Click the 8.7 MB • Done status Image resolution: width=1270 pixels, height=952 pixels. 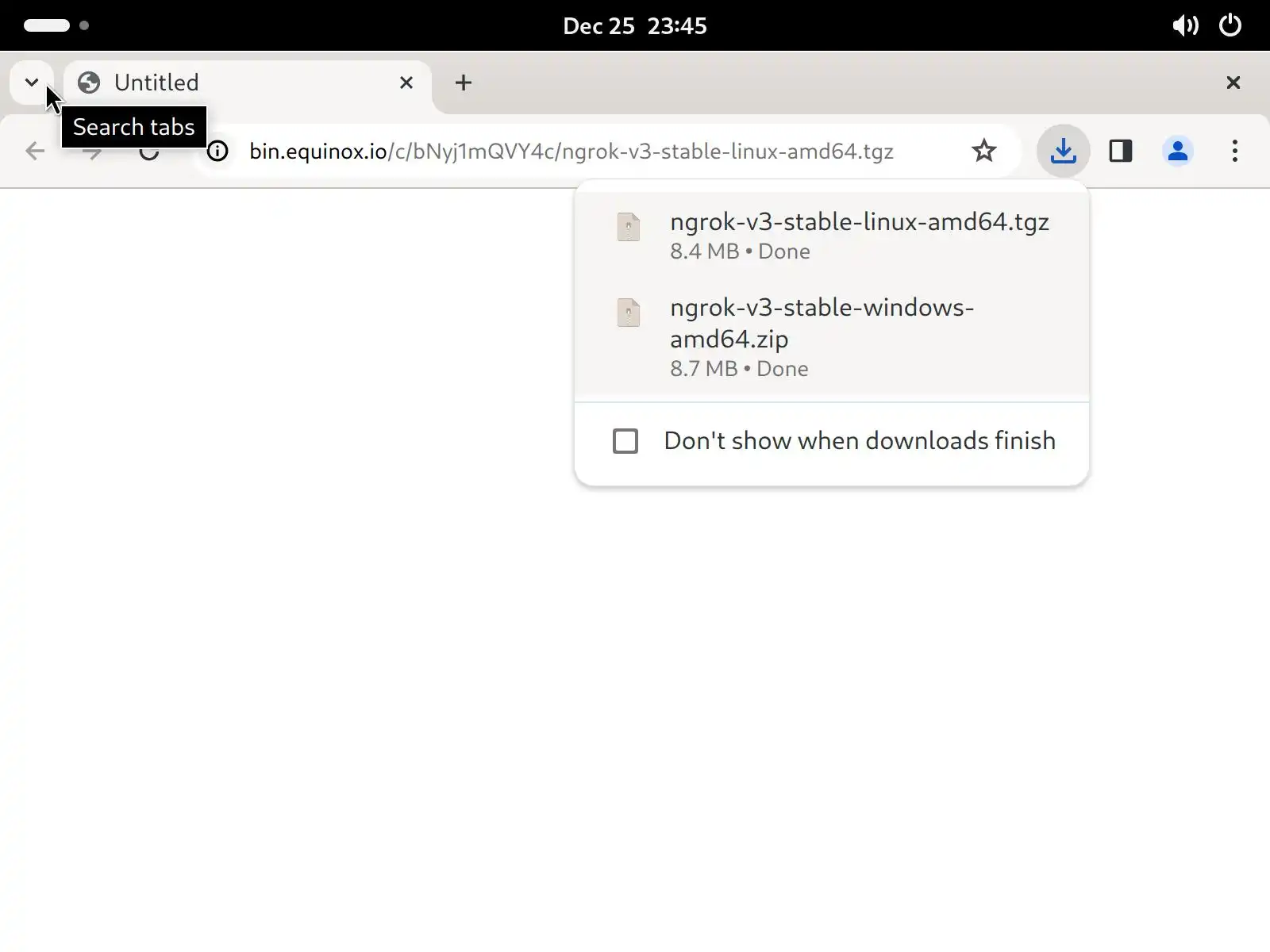click(739, 369)
